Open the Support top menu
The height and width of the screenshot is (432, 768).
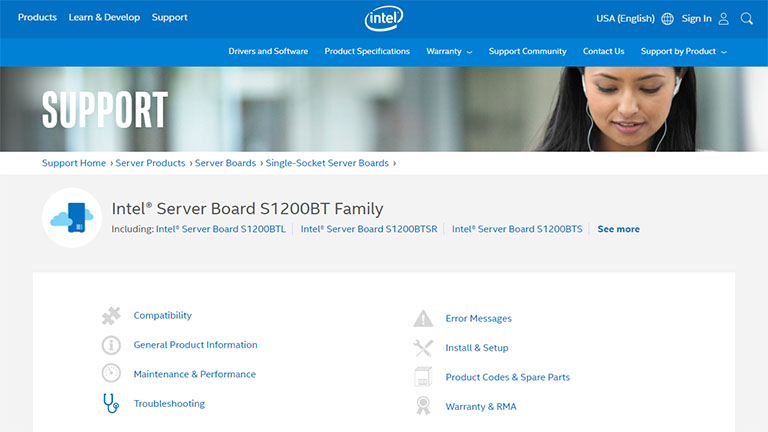(169, 17)
